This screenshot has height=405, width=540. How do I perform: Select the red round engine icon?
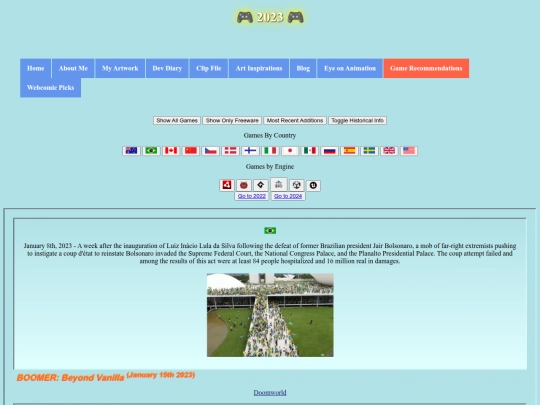(243, 185)
